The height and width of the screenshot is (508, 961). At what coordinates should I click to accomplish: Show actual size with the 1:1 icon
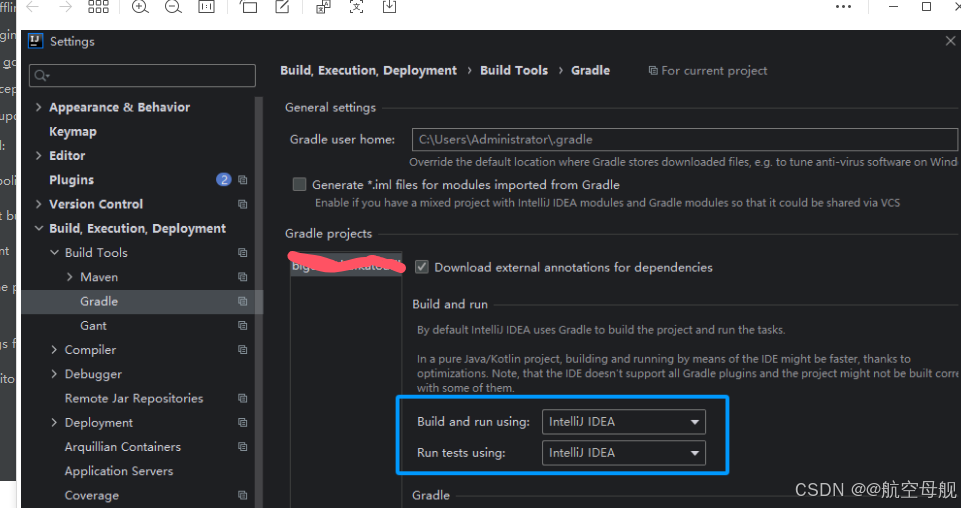pyautogui.click(x=207, y=7)
